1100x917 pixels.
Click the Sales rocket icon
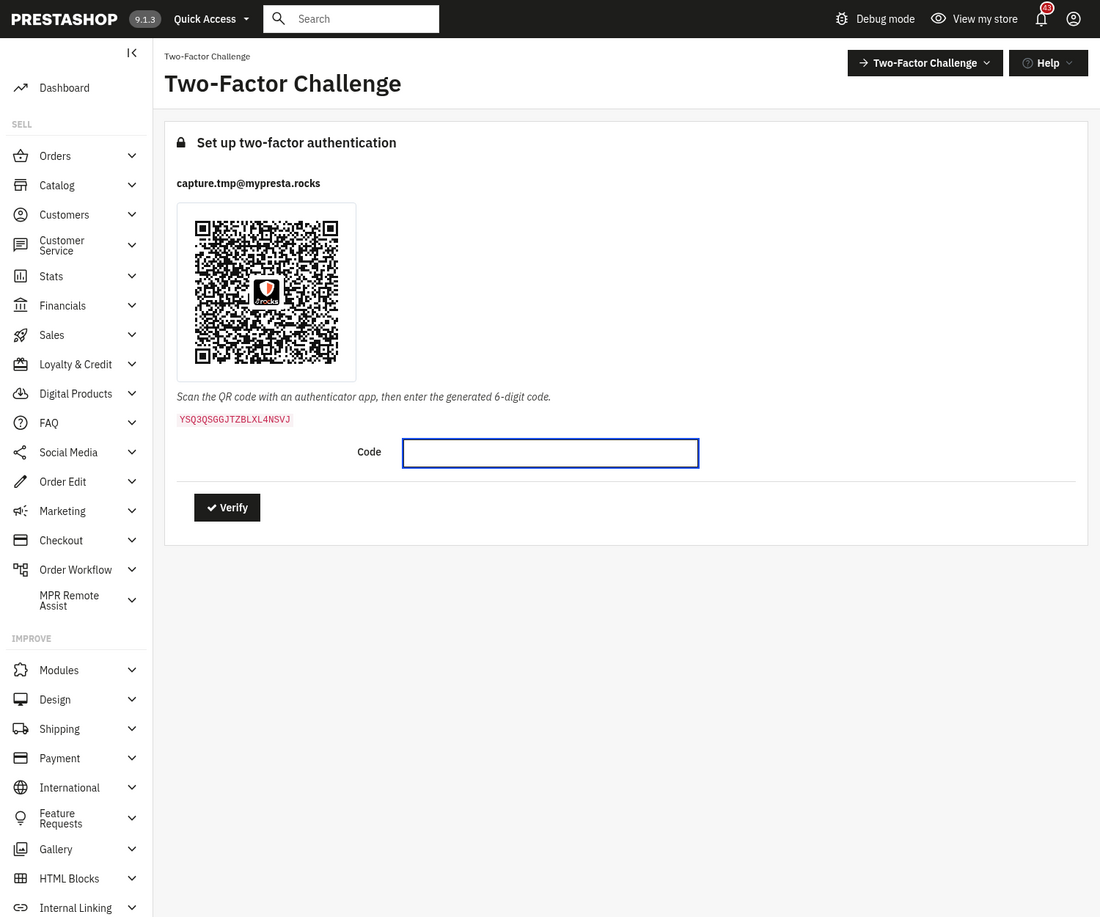(x=20, y=335)
